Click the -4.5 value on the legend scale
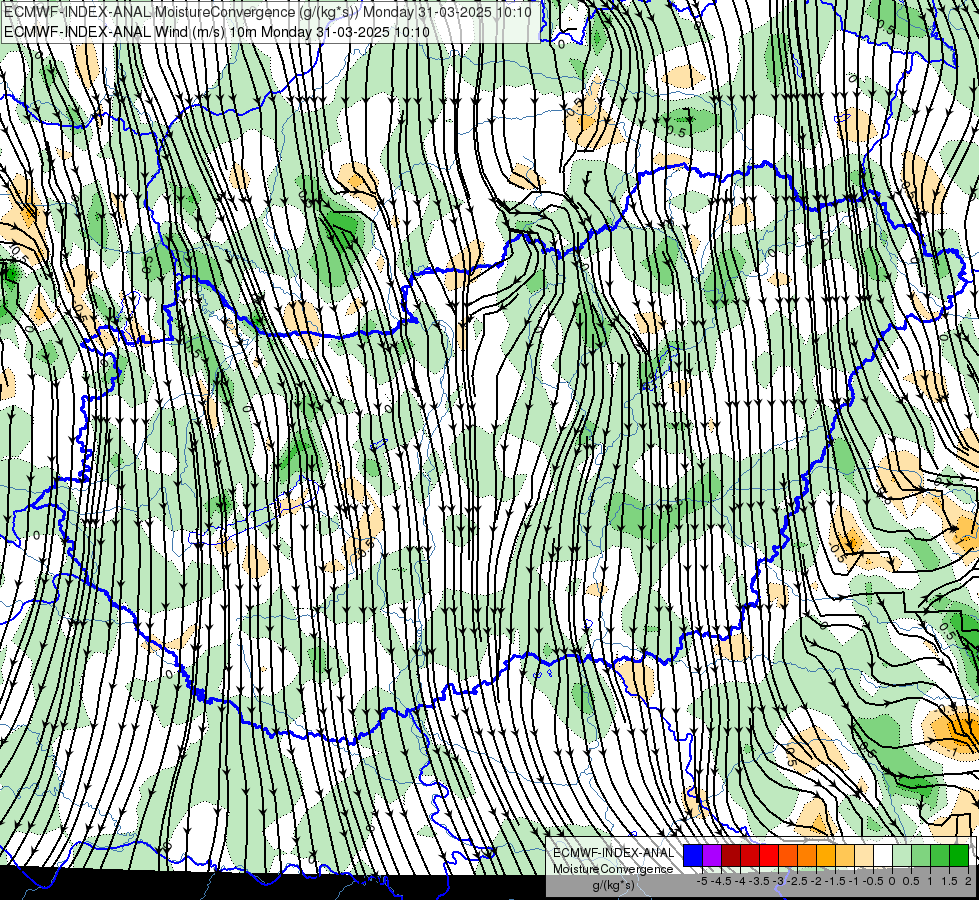 coord(722,881)
